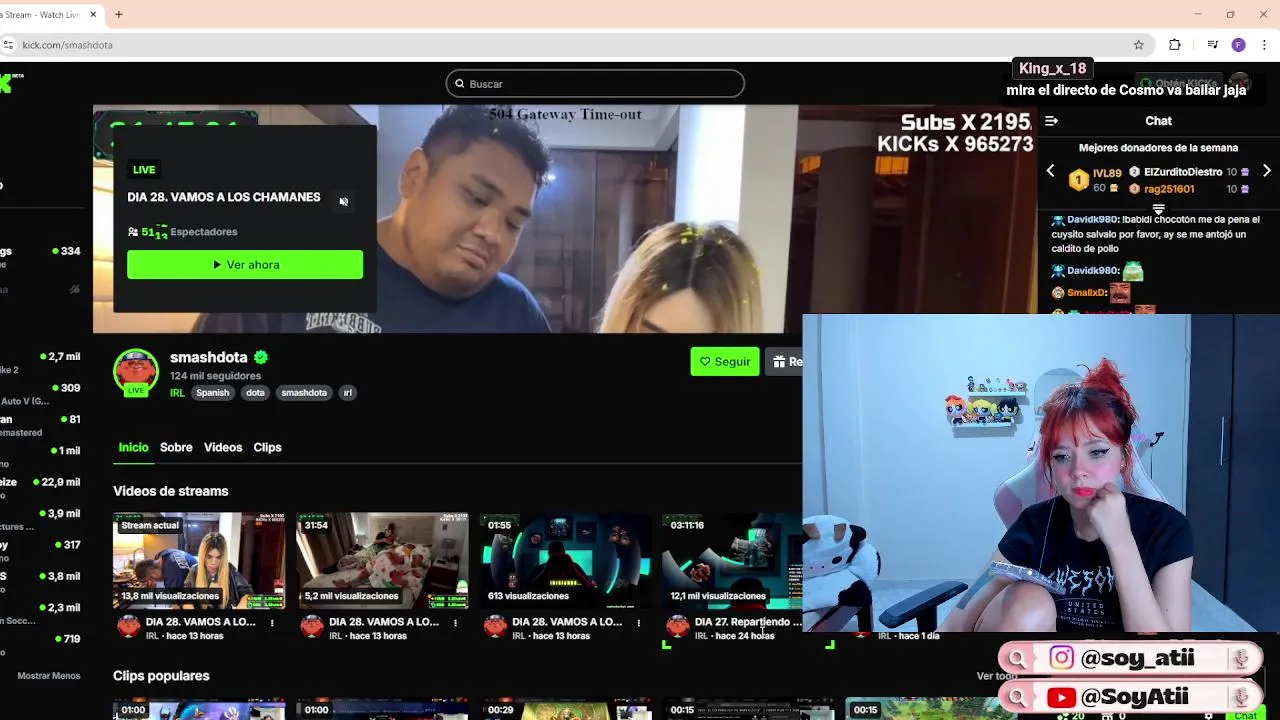This screenshot has height=720, width=1280.
Task: Select the smashdota tag
Action: [x=304, y=393]
